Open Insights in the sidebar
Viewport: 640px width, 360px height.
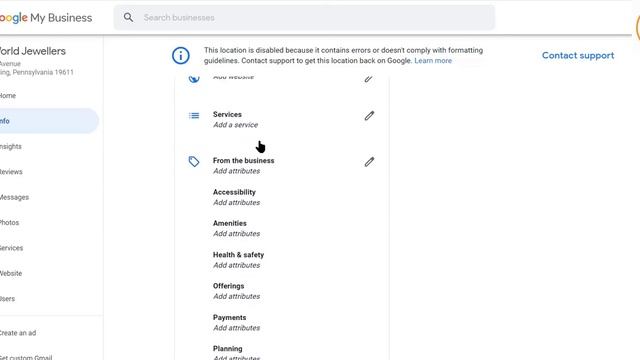pyautogui.click(x=10, y=147)
